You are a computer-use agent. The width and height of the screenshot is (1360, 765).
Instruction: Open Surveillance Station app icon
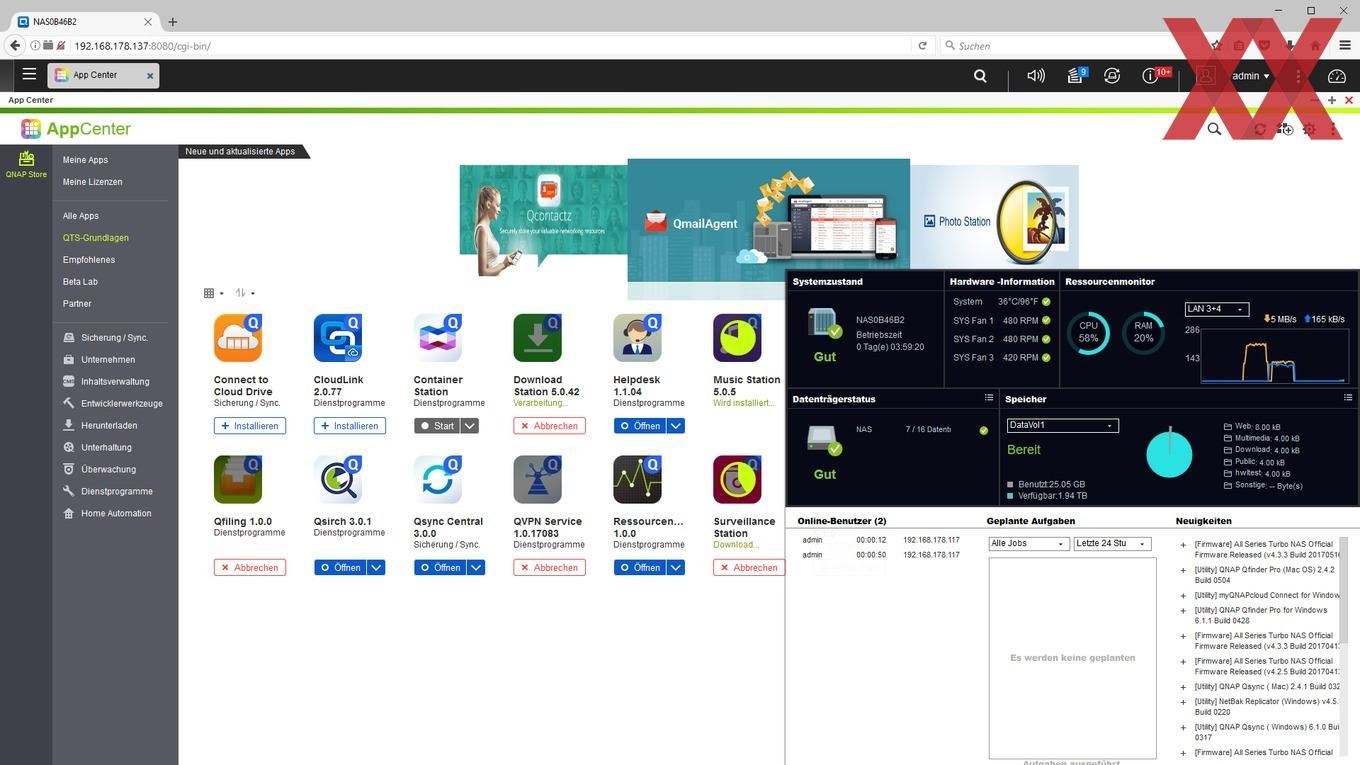[738, 479]
